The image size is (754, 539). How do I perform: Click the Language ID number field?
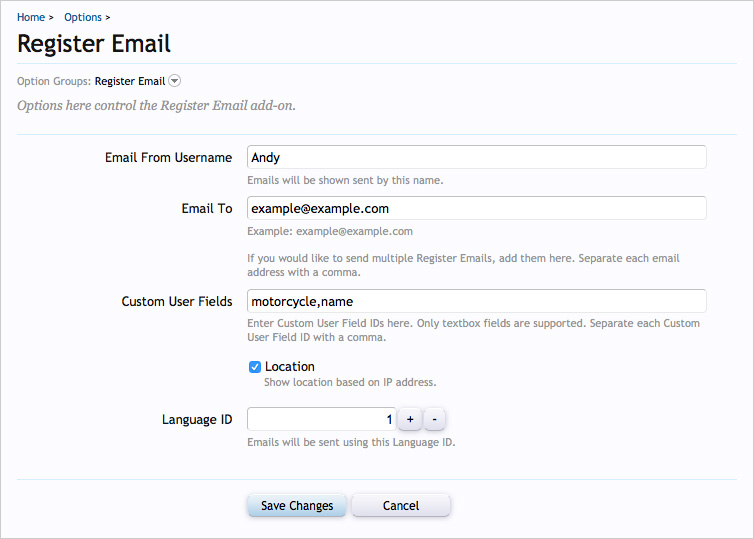coord(322,419)
